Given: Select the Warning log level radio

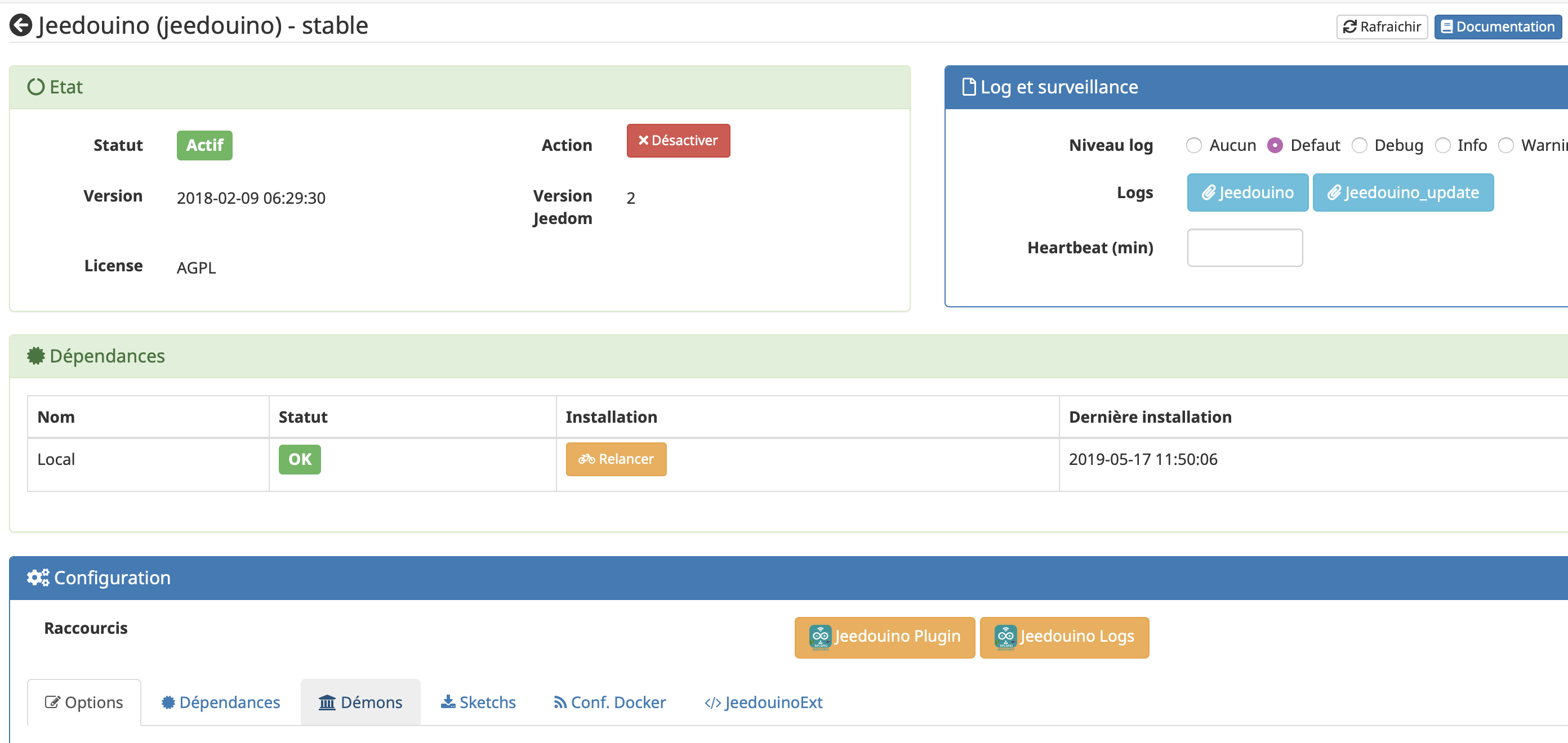Looking at the screenshot, I should pyautogui.click(x=1506, y=145).
